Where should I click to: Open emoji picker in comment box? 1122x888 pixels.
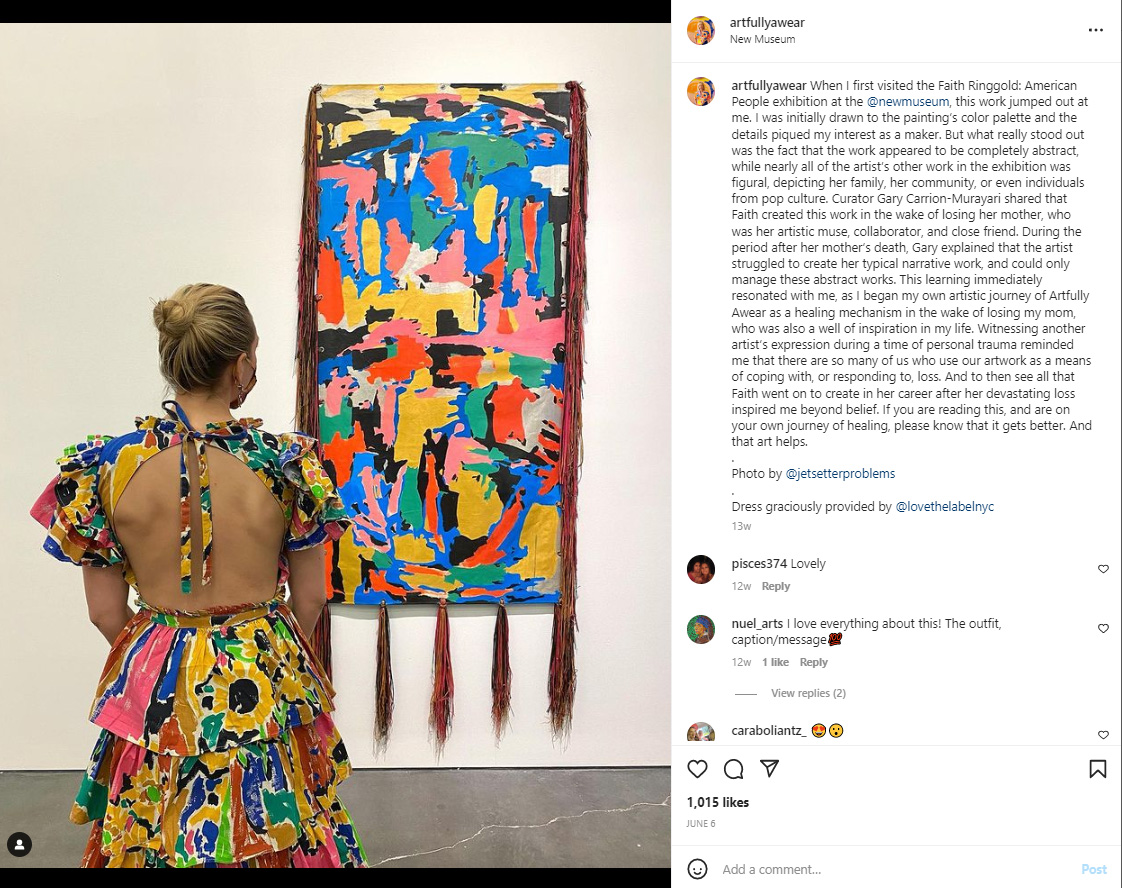tap(697, 869)
